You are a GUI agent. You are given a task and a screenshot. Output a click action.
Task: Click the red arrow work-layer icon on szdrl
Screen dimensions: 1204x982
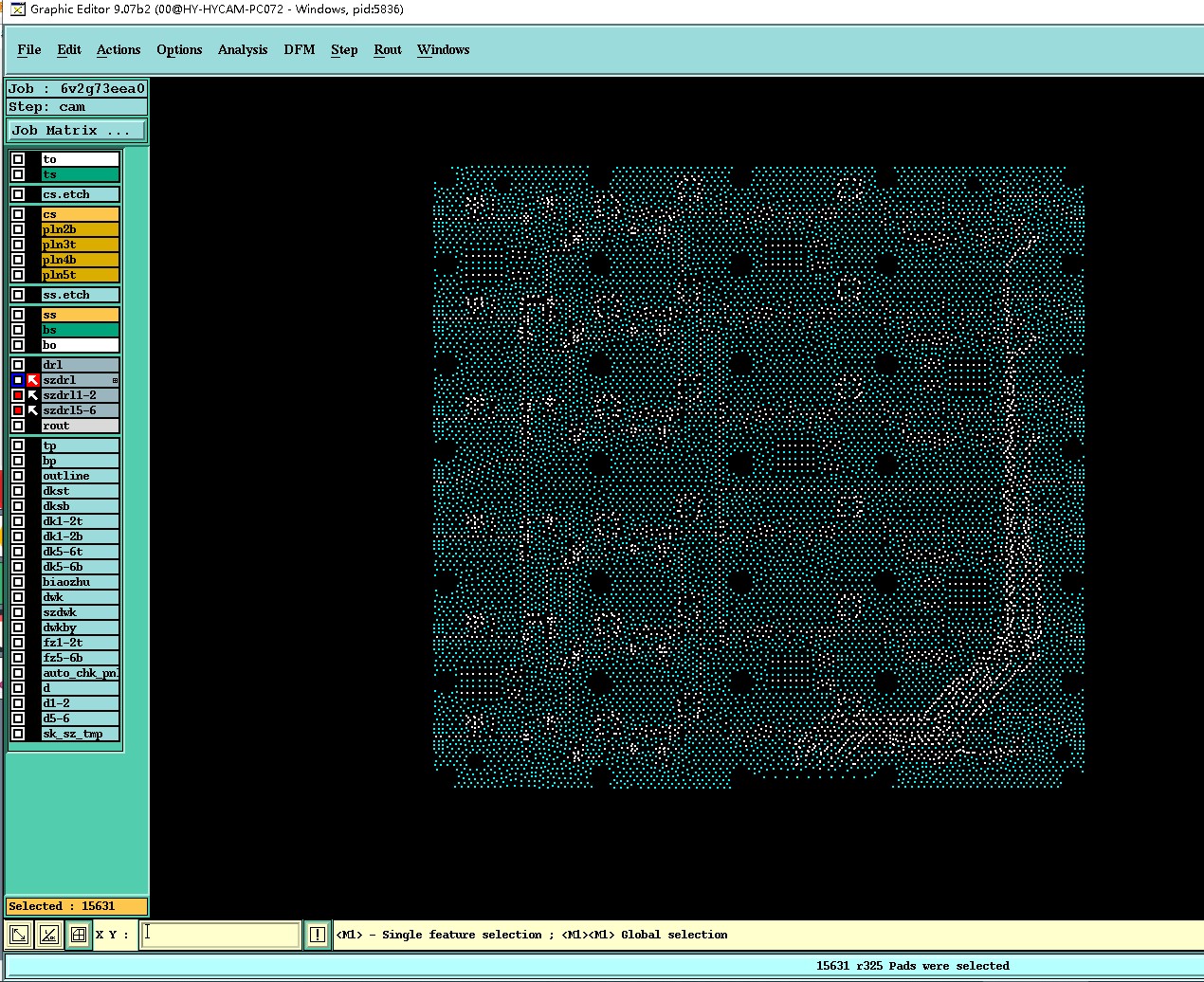click(x=33, y=380)
